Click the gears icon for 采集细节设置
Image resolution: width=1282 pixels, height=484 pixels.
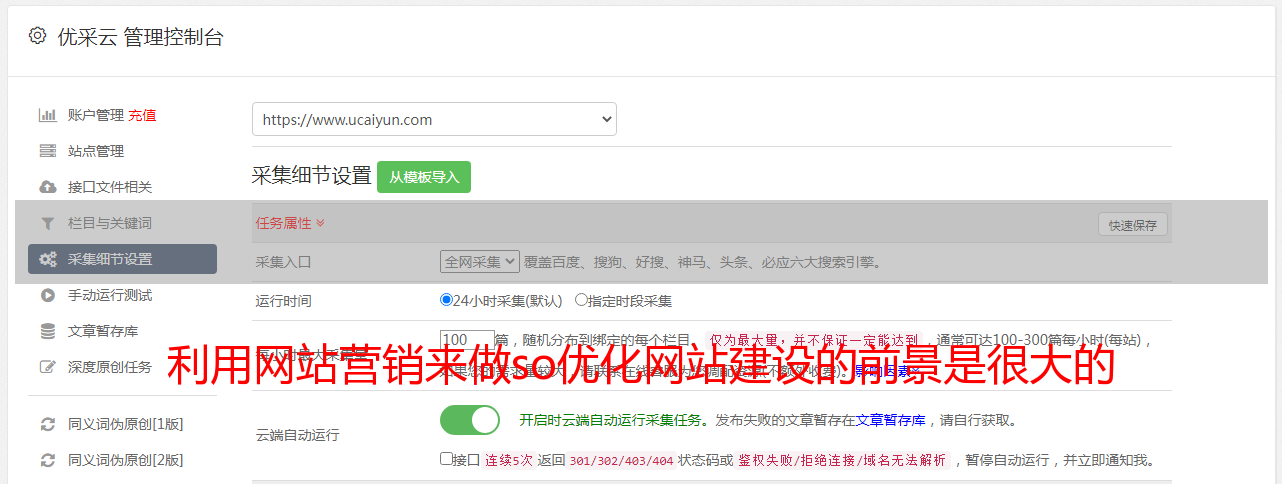[x=47, y=259]
